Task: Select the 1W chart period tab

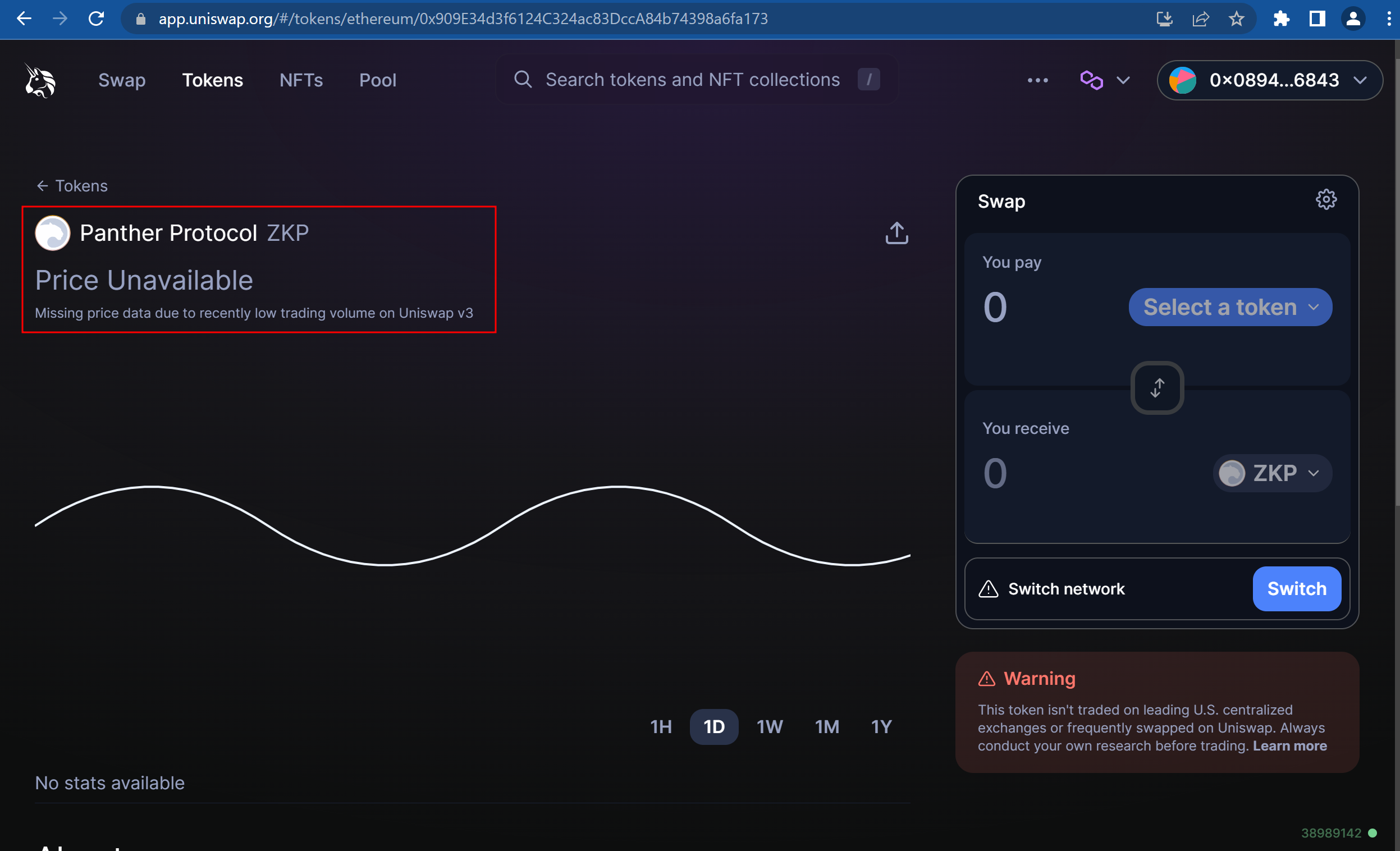Action: [770, 726]
